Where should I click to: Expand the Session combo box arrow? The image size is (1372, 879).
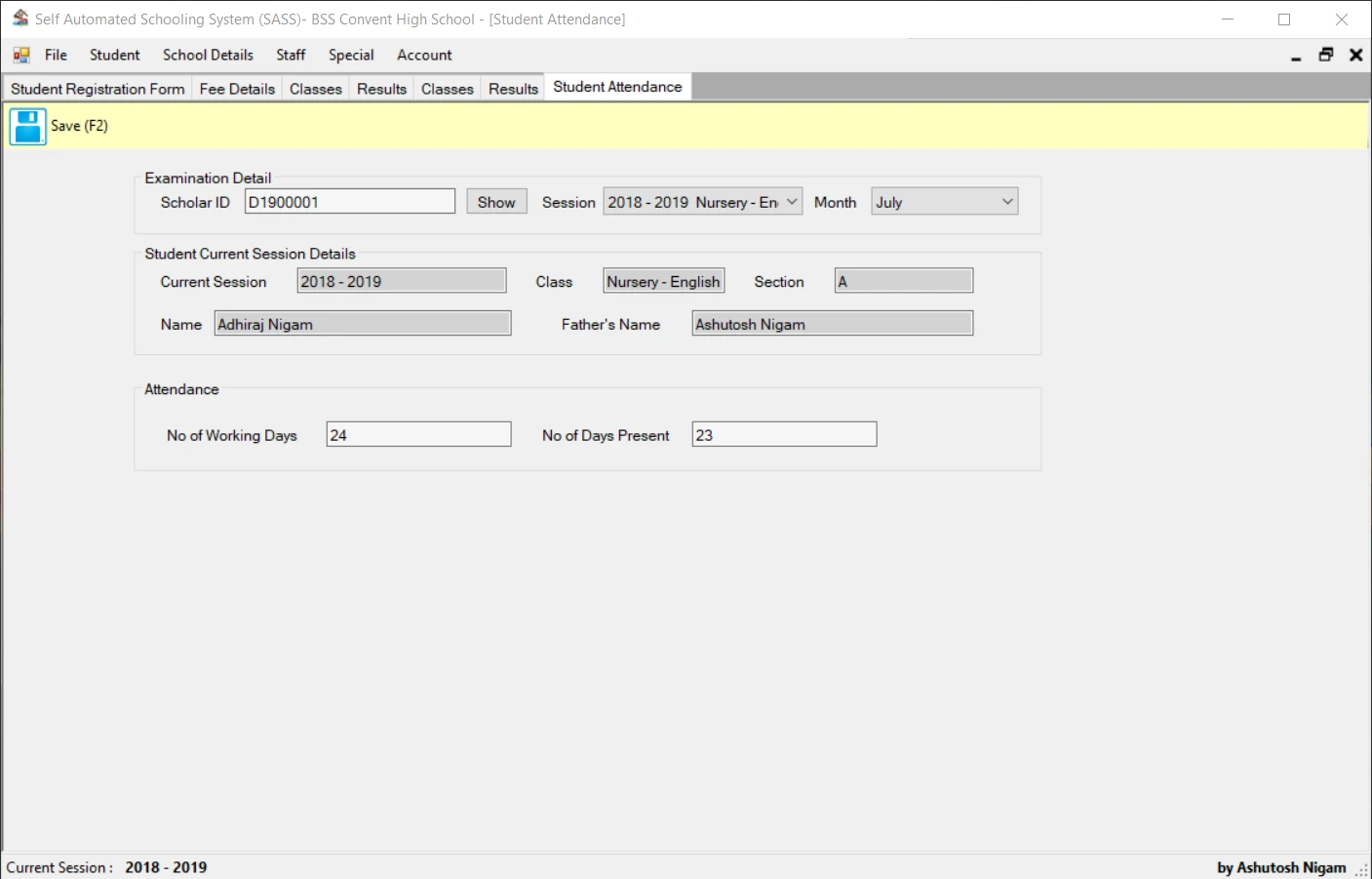click(x=792, y=201)
